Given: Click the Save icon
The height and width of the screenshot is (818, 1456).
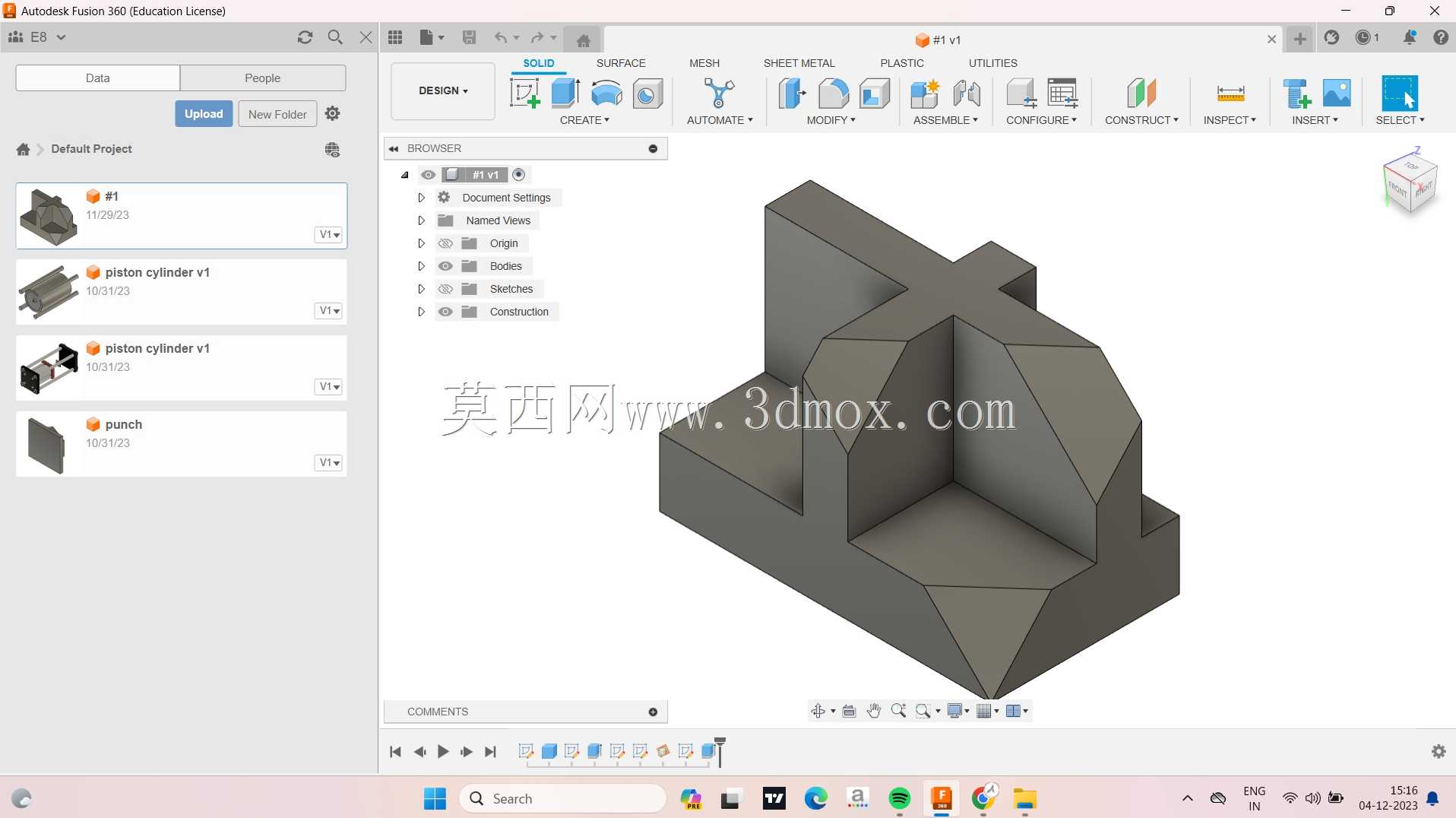Looking at the screenshot, I should tap(469, 37).
